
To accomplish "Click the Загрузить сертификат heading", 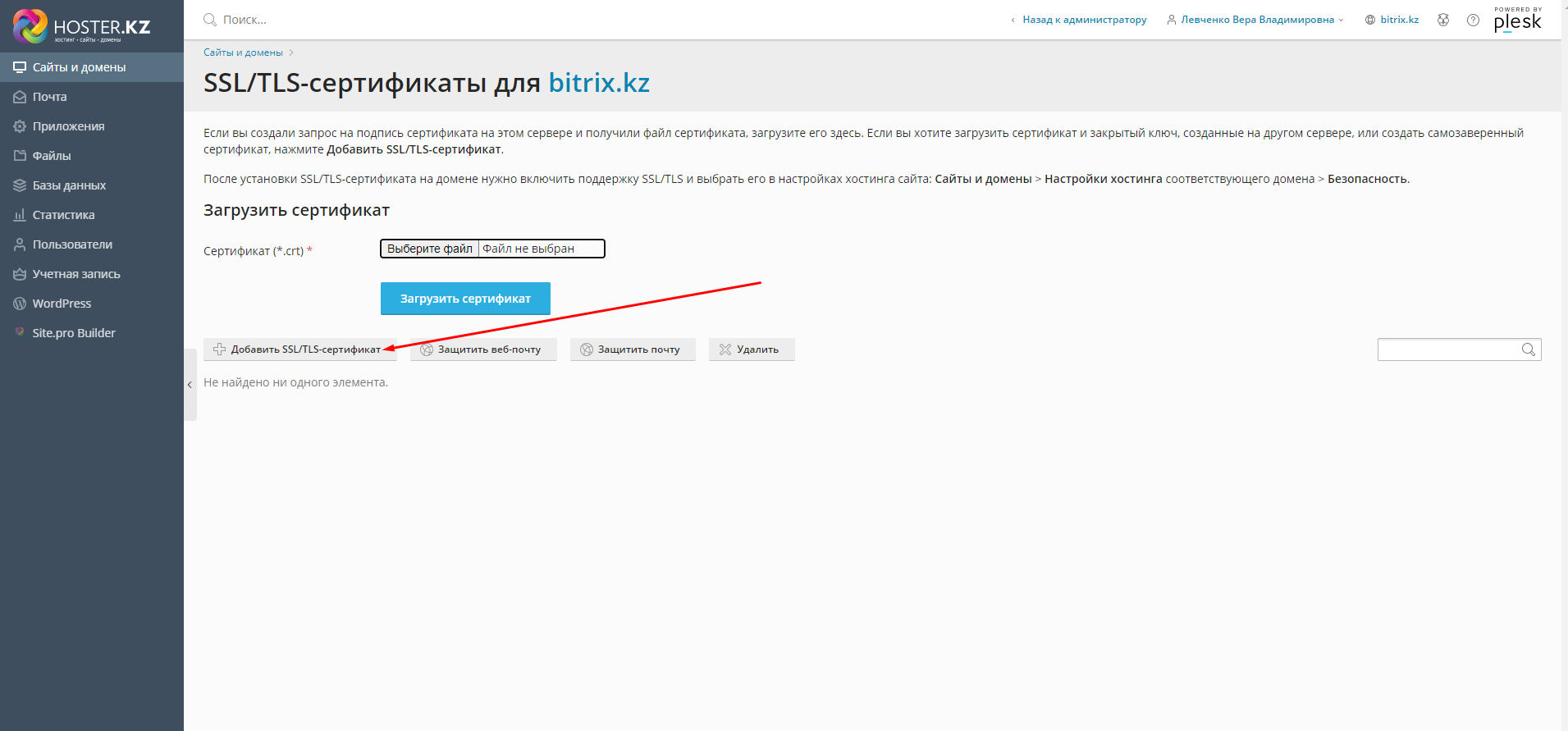I will click(296, 210).
